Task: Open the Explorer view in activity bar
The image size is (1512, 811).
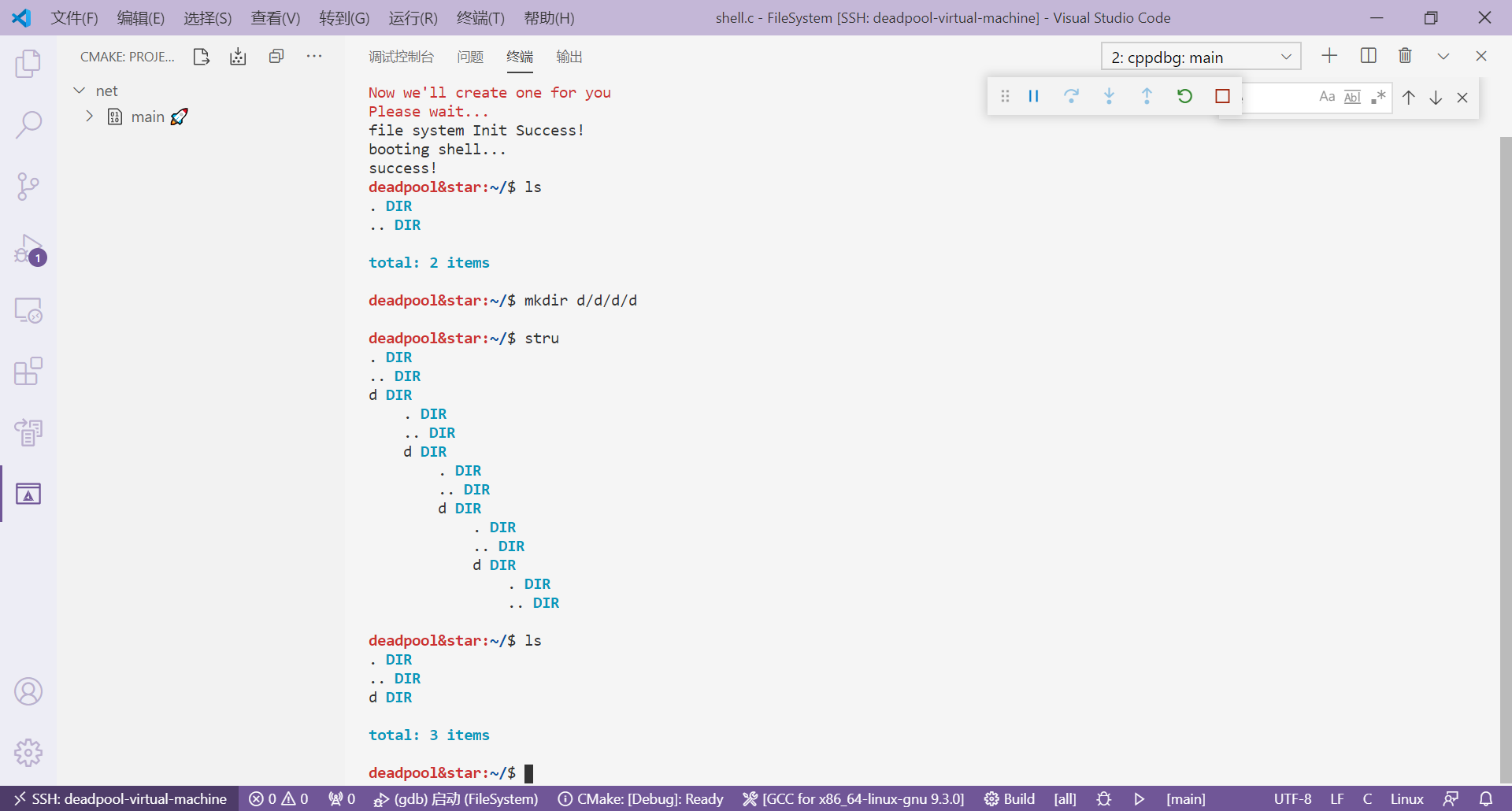Action: [x=28, y=64]
